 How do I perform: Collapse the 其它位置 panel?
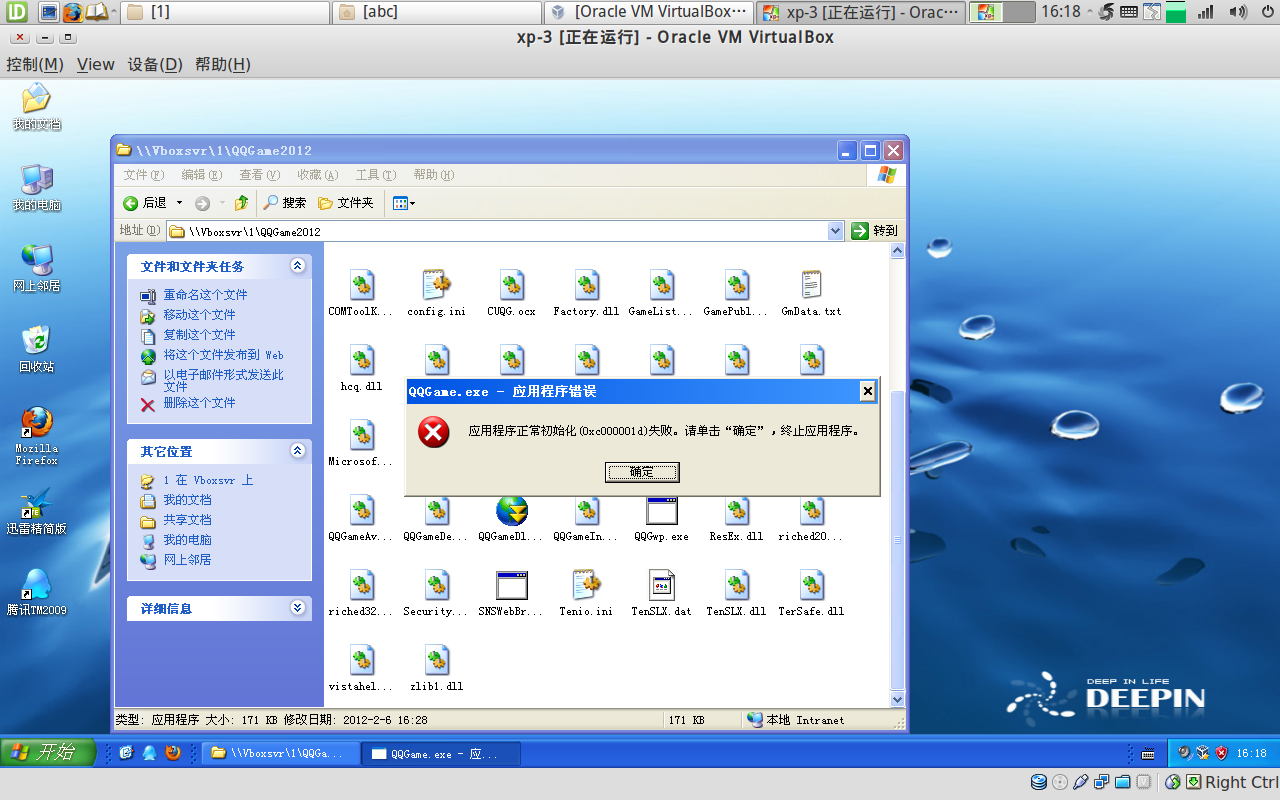coord(297,451)
